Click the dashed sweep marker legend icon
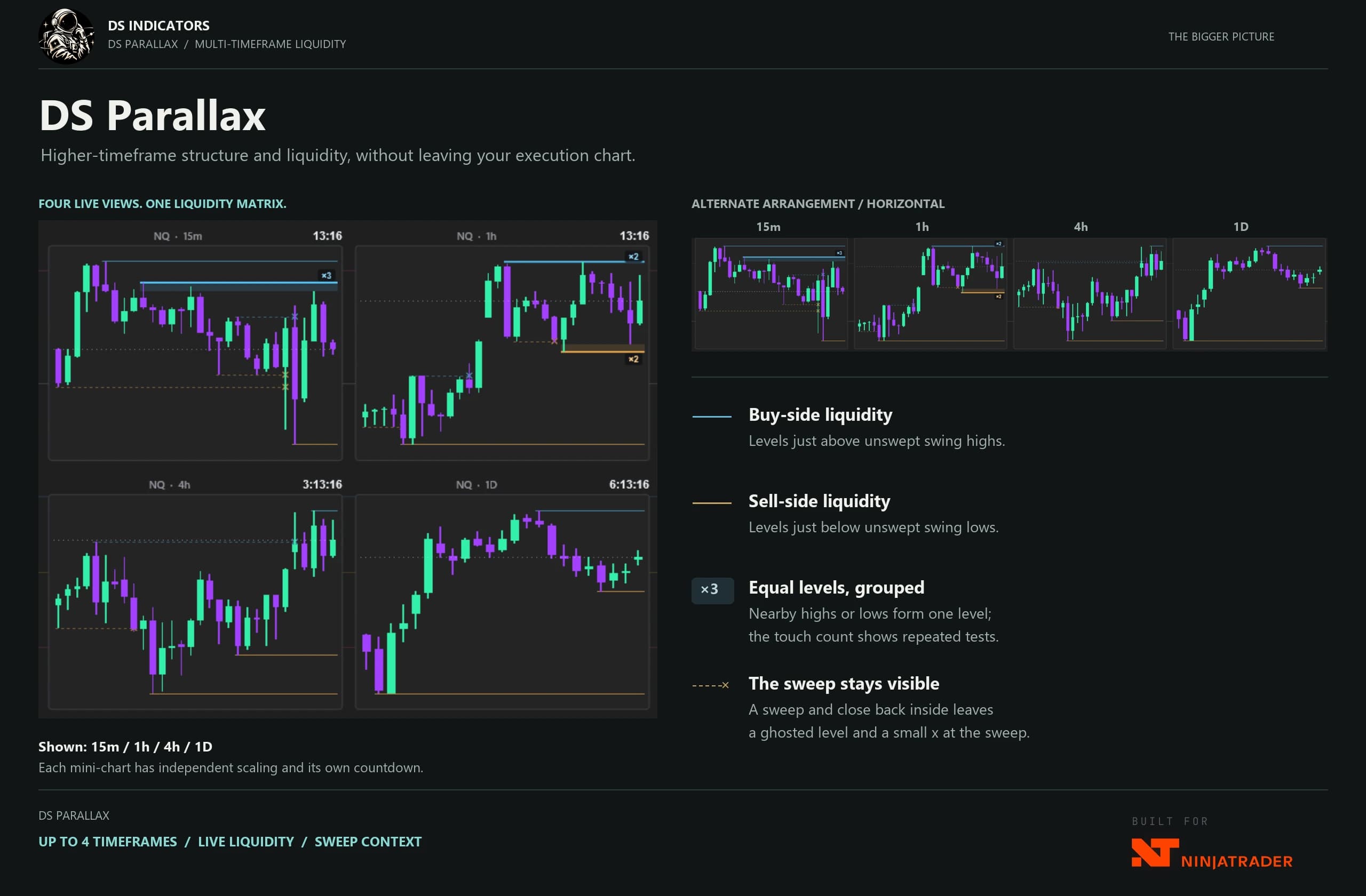This screenshot has height=896, width=1366. [711, 685]
